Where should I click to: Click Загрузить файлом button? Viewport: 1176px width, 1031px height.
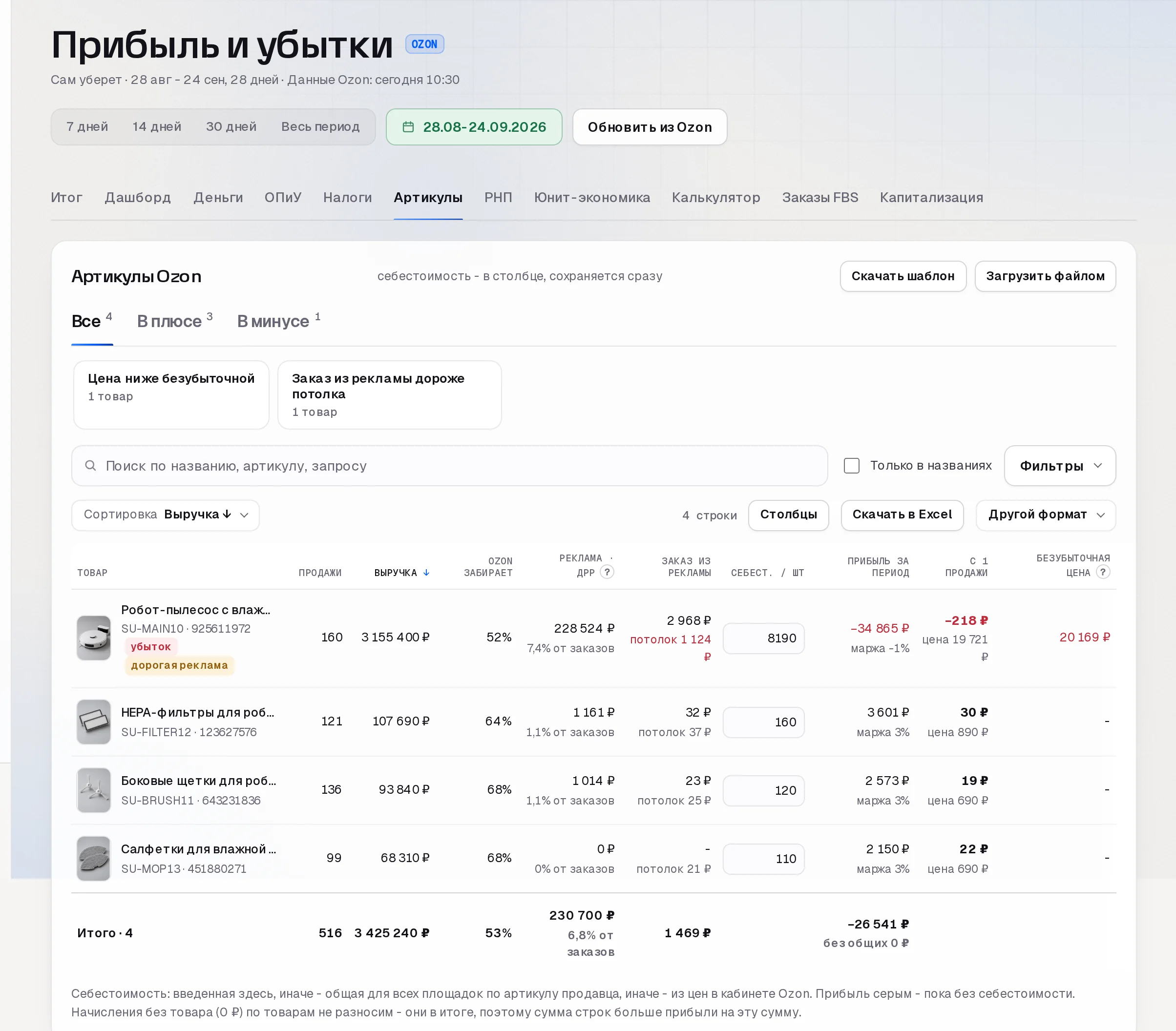[1046, 276]
